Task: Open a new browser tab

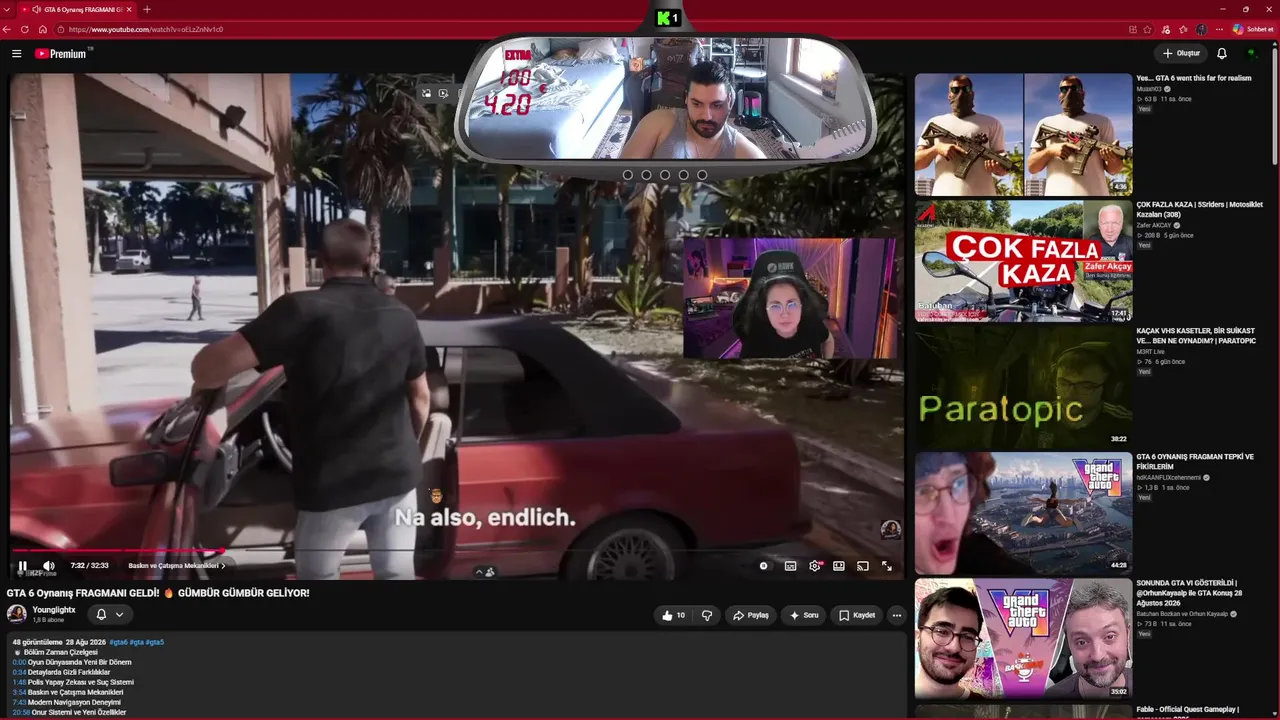Action: [147, 9]
